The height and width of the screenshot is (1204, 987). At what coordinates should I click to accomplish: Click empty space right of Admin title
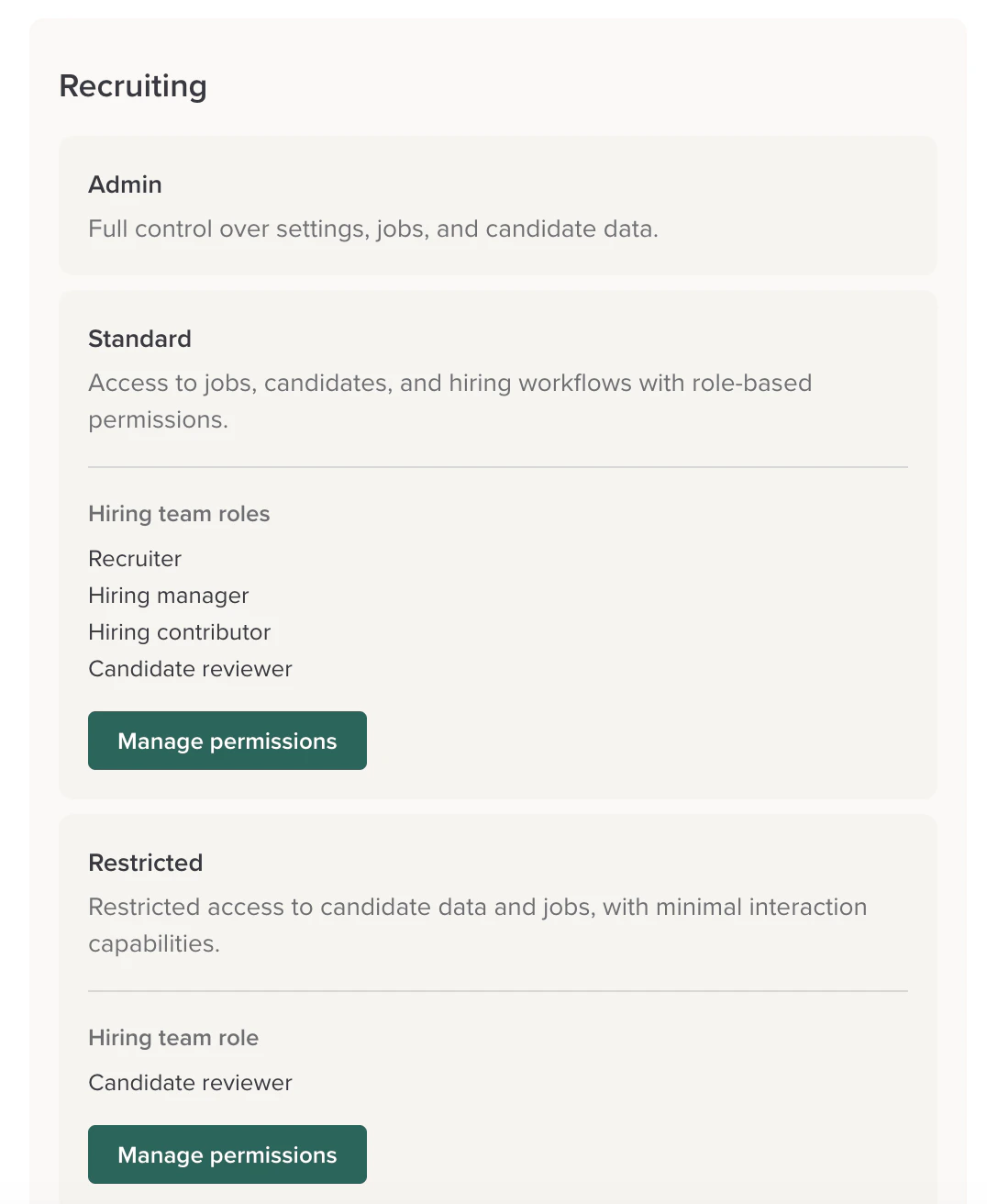(x=550, y=184)
